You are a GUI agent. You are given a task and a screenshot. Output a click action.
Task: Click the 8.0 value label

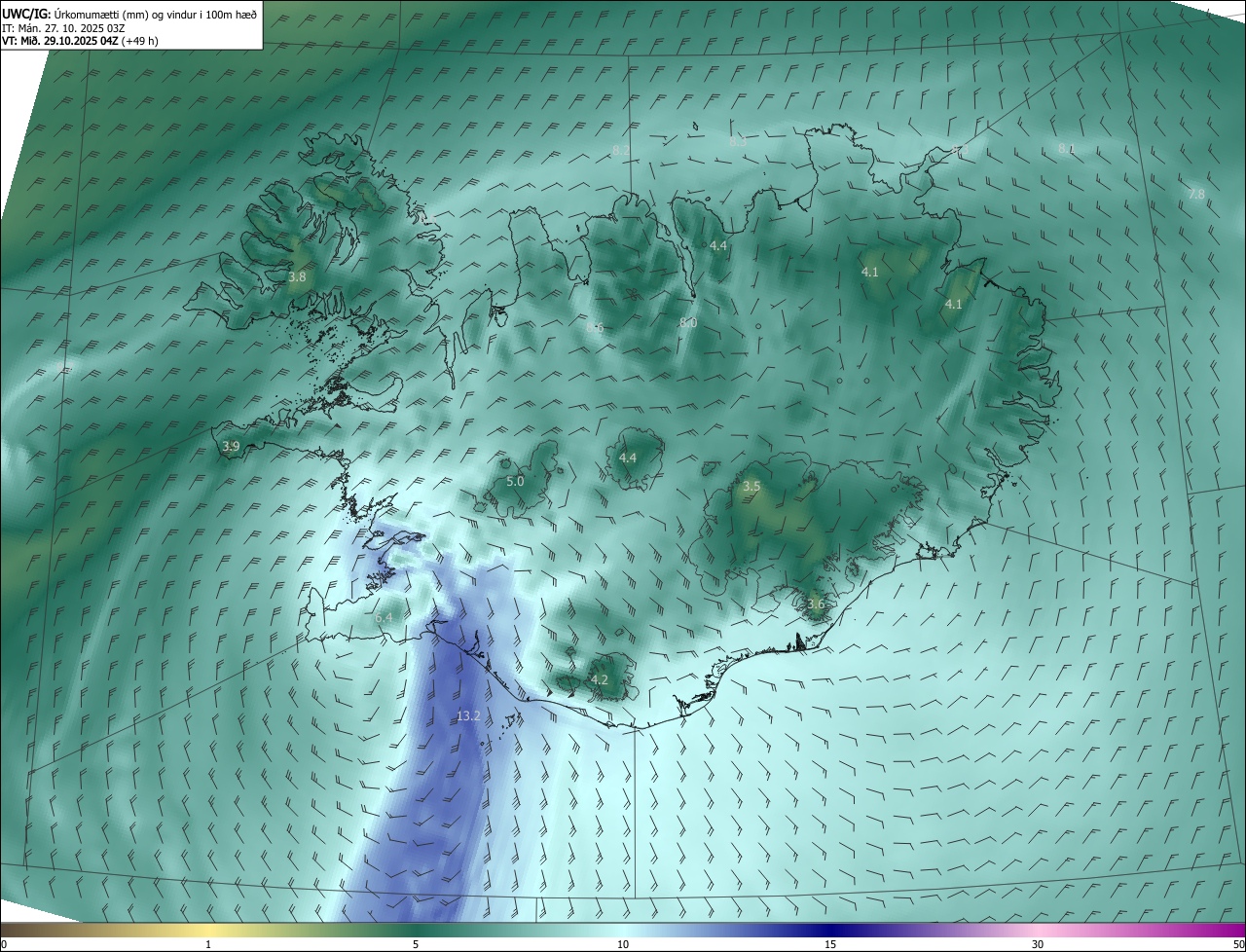tap(687, 322)
